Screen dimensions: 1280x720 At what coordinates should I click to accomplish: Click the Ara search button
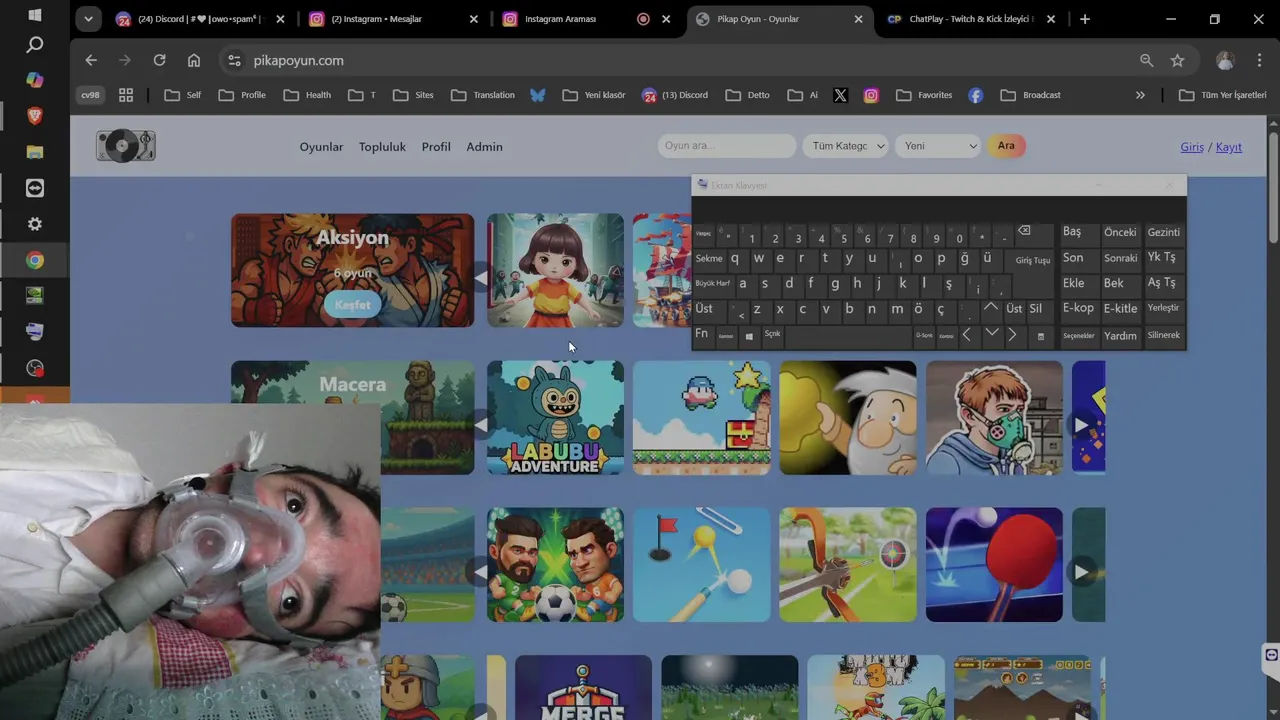coord(1006,146)
